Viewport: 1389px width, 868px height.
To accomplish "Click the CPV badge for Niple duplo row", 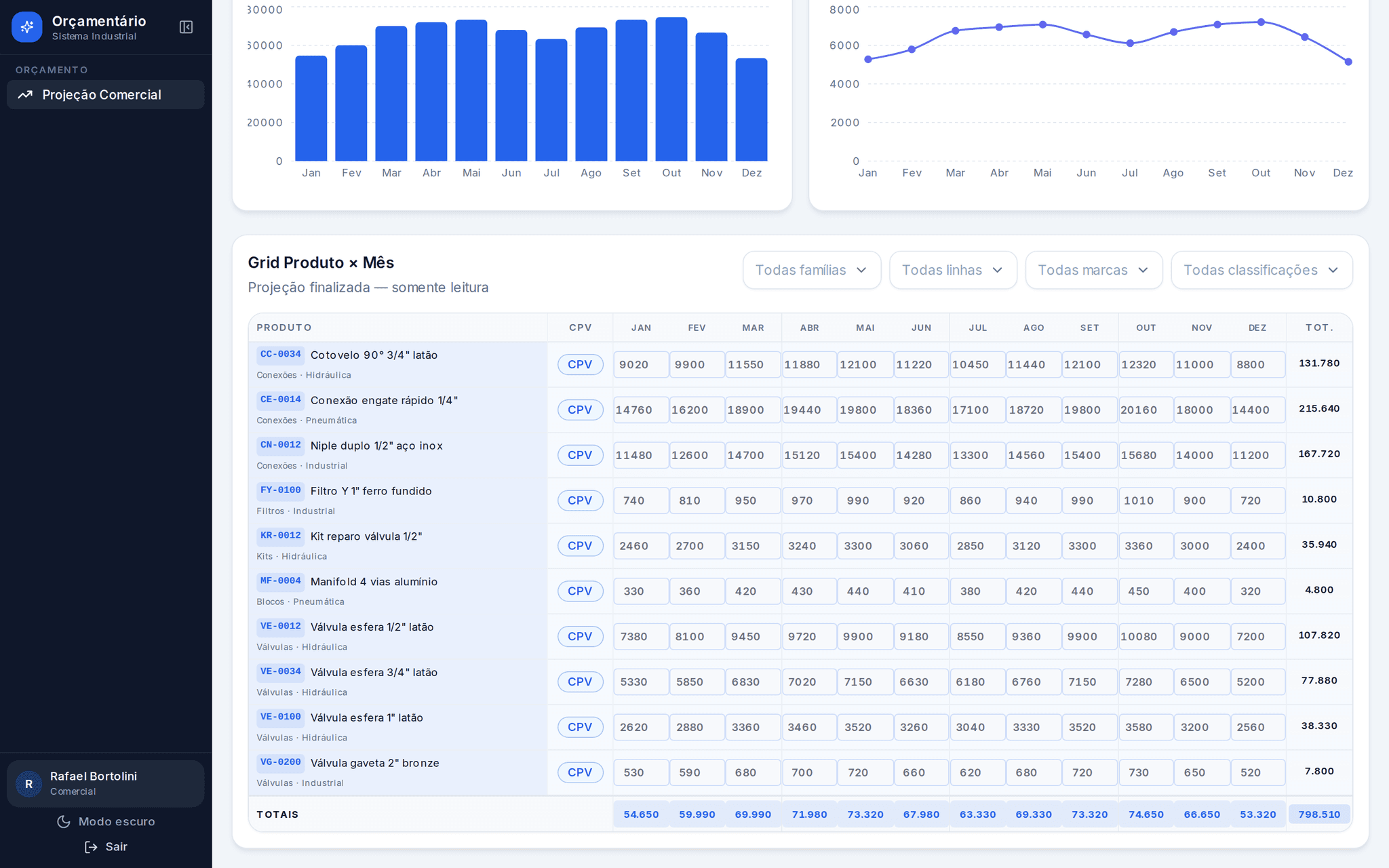I will point(580,455).
